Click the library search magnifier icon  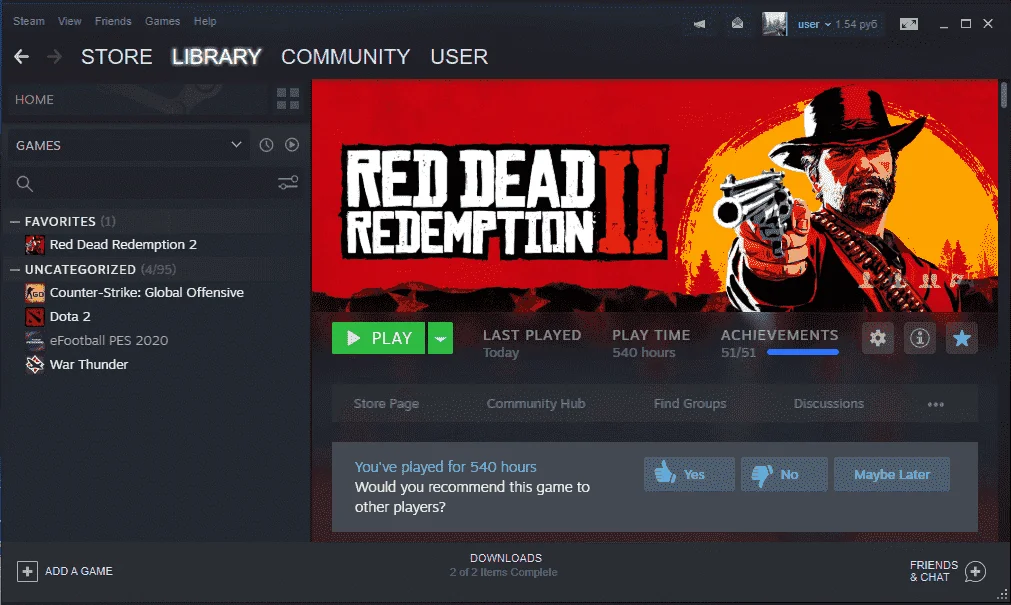pos(25,184)
